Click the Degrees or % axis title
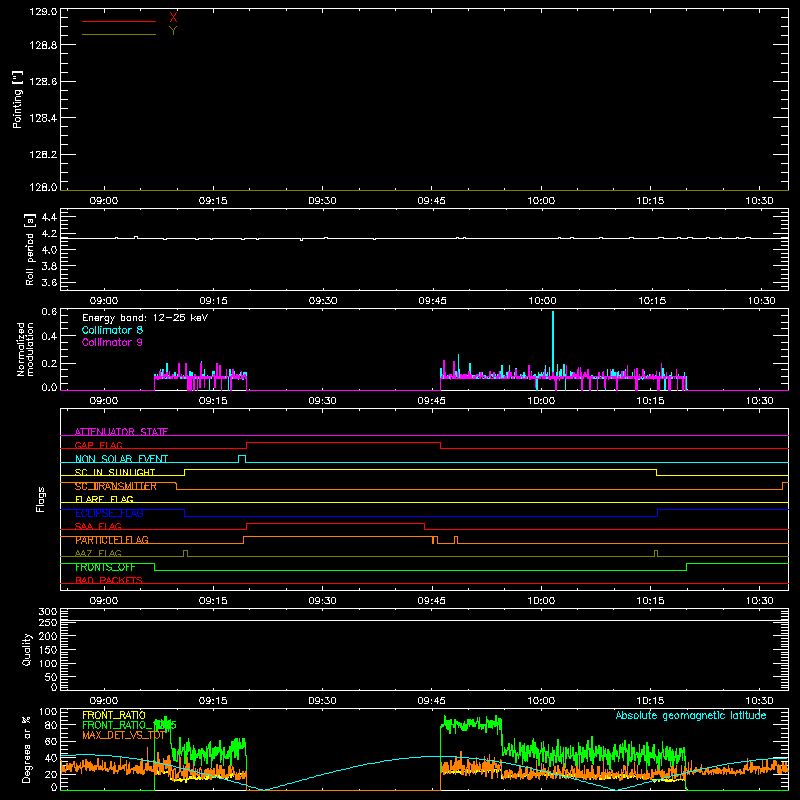The height and width of the screenshot is (800, 800). [x=26, y=749]
